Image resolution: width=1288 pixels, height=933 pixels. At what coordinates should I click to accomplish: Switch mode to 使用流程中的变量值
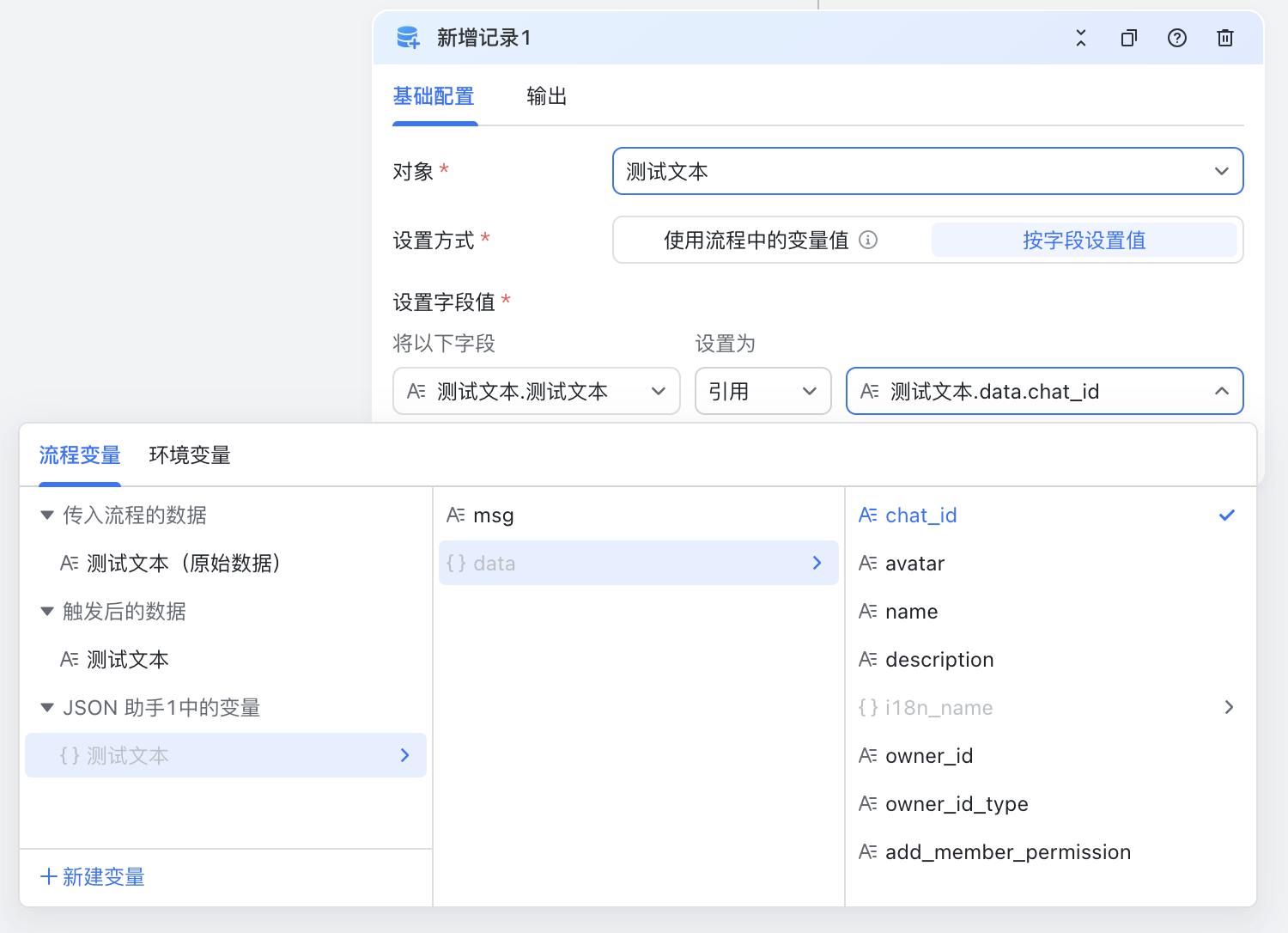pyautogui.click(x=758, y=240)
